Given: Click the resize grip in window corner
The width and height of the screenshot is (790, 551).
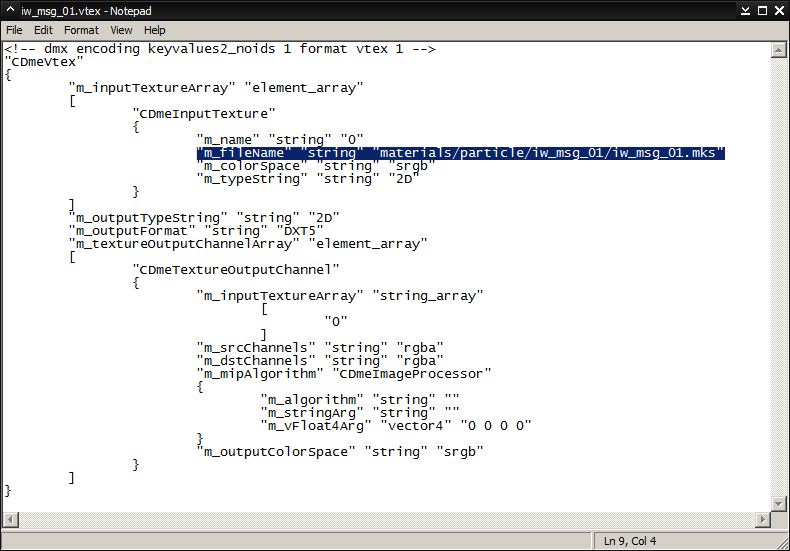Looking at the screenshot, I should click(781, 542).
